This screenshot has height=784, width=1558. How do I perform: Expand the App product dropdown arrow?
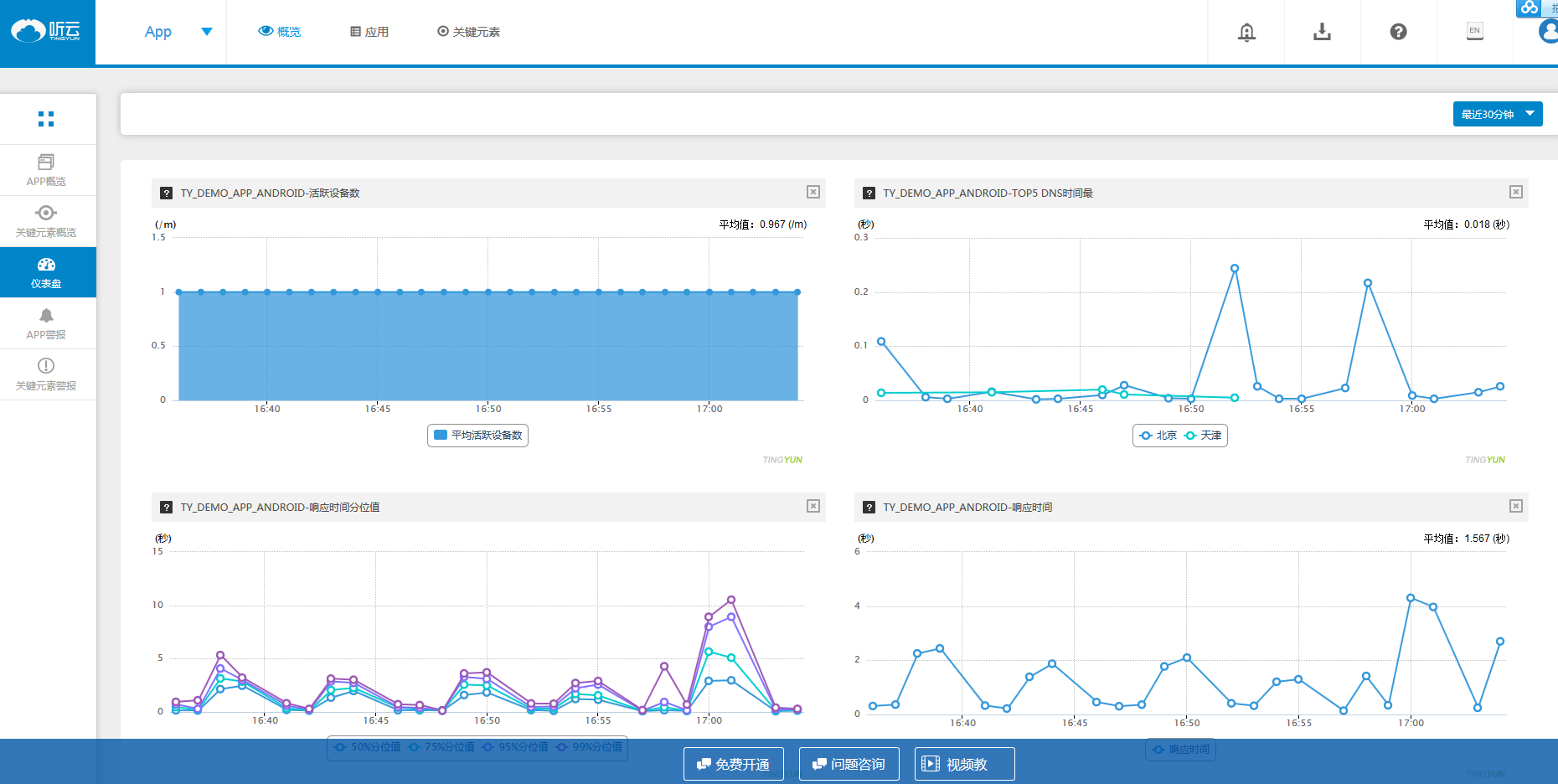click(x=207, y=32)
